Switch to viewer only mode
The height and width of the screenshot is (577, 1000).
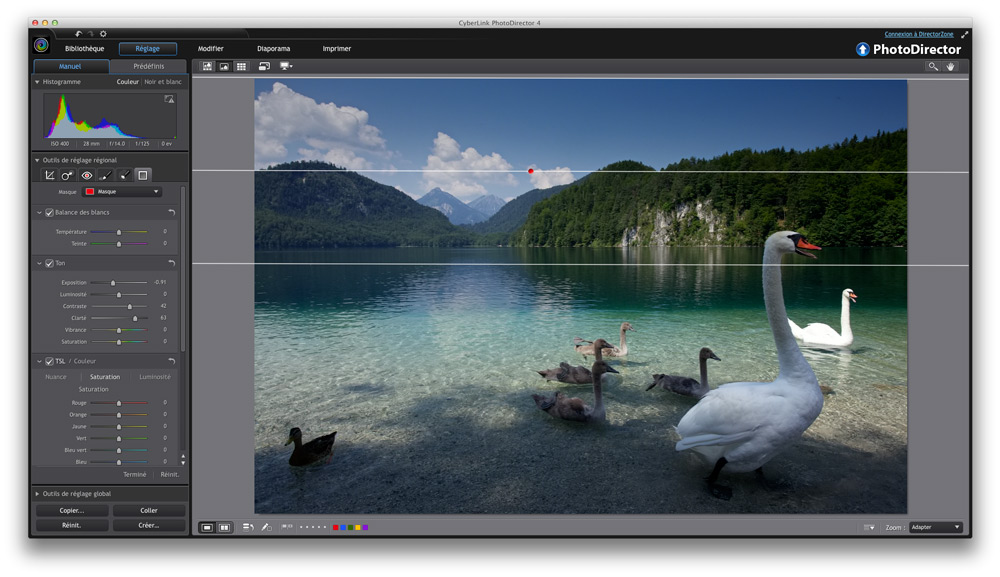click(x=224, y=66)
